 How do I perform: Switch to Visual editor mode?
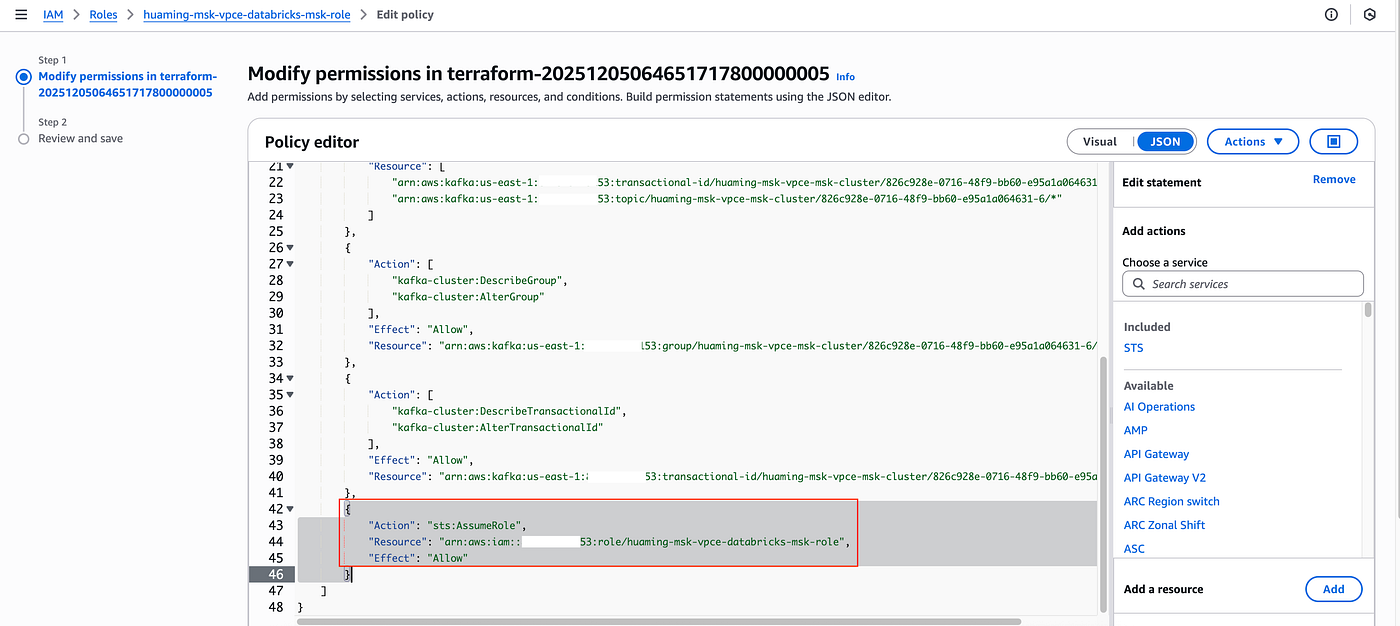pos(1100,142)
